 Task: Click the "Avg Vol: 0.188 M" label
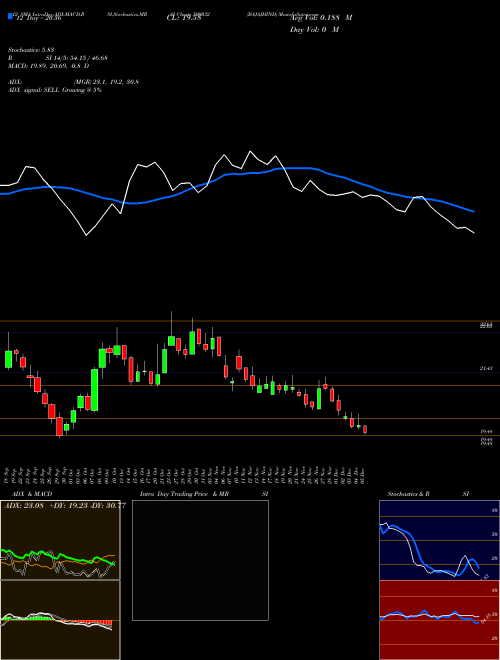click(321, 18)
